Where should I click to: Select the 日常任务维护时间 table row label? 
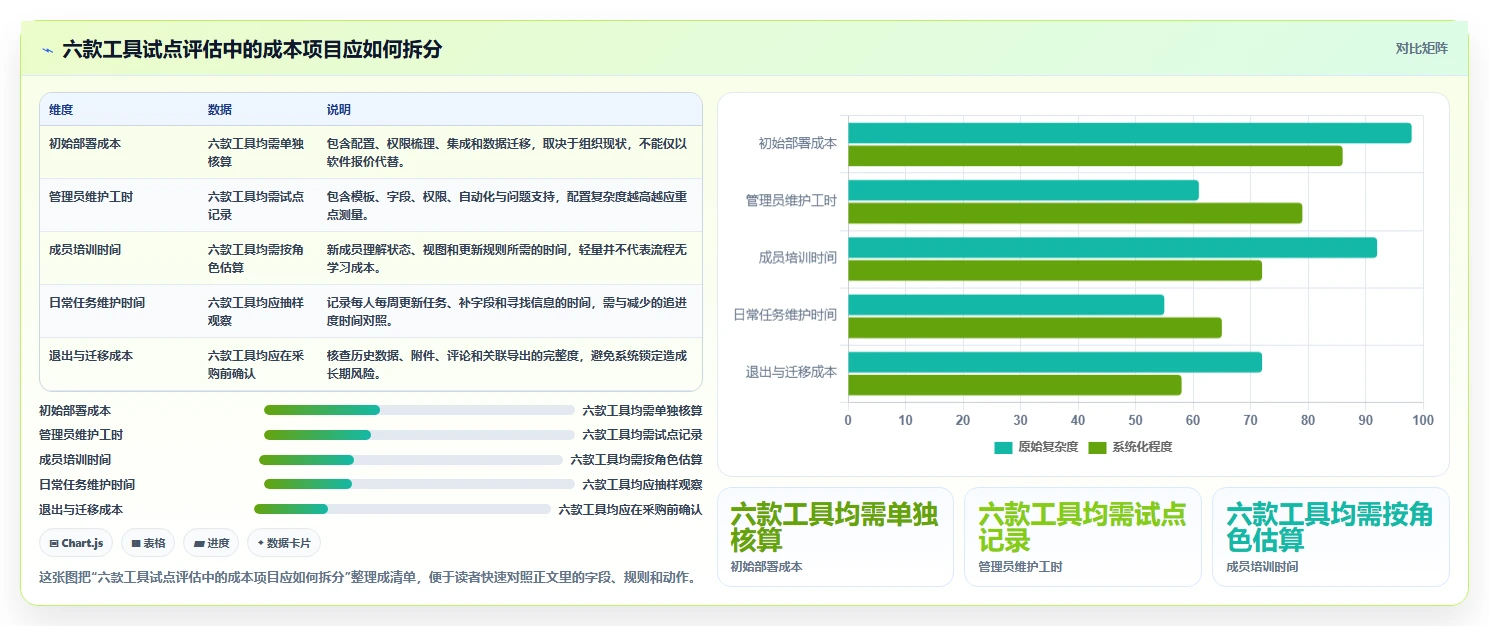(97, 303)
